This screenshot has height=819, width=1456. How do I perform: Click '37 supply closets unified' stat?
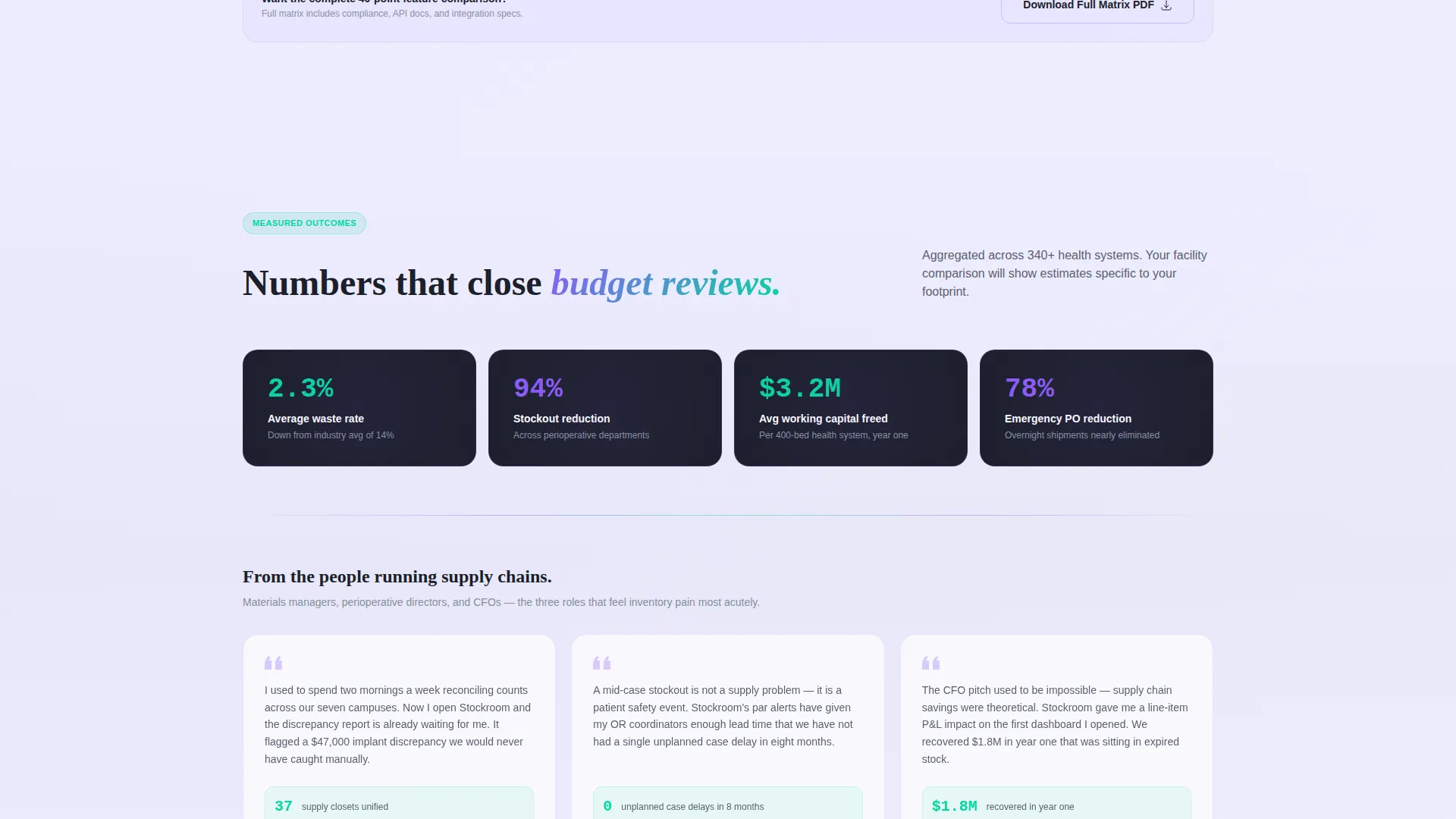(x=399, y=804)
